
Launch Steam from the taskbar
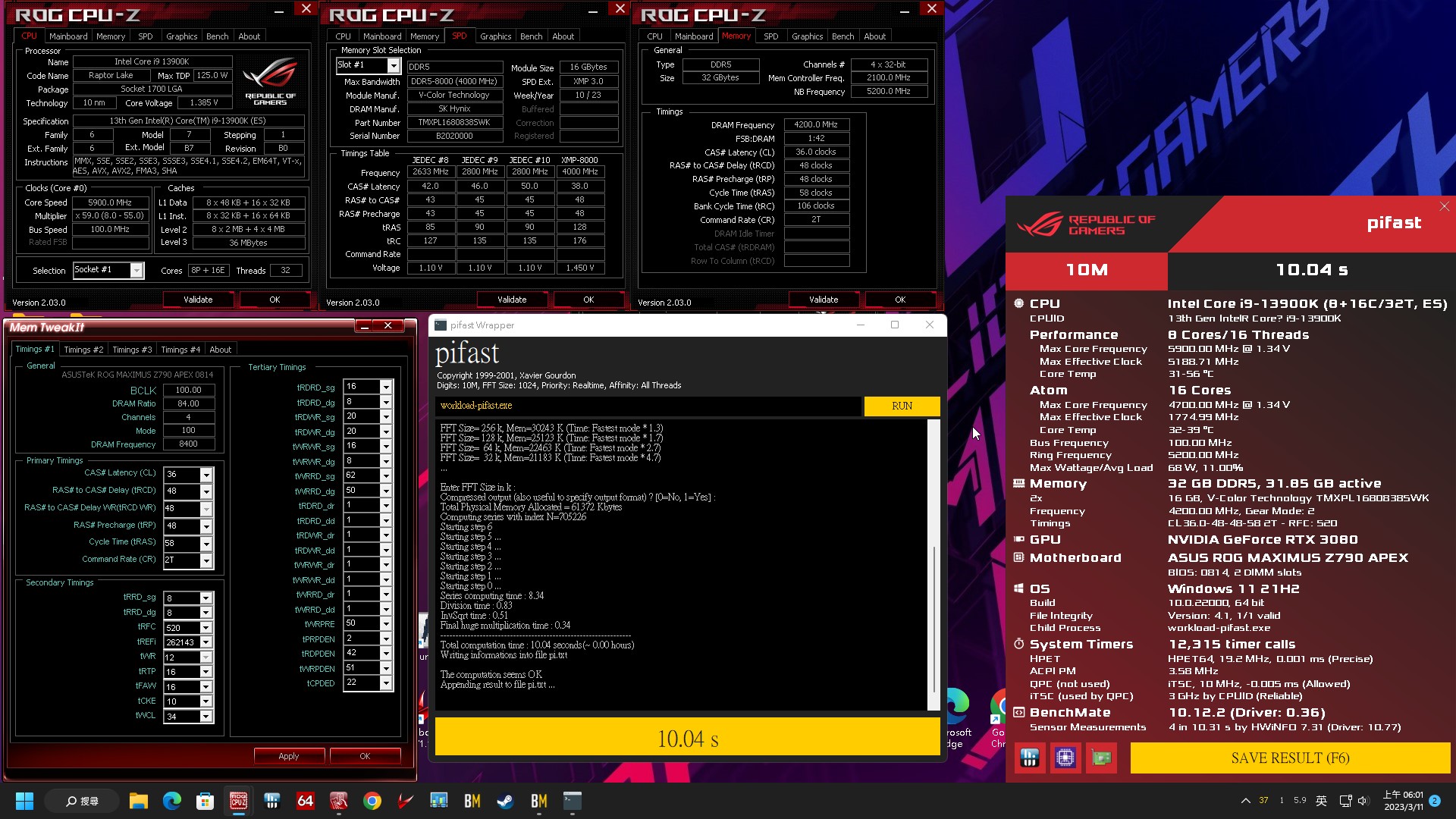coord(506,801)
